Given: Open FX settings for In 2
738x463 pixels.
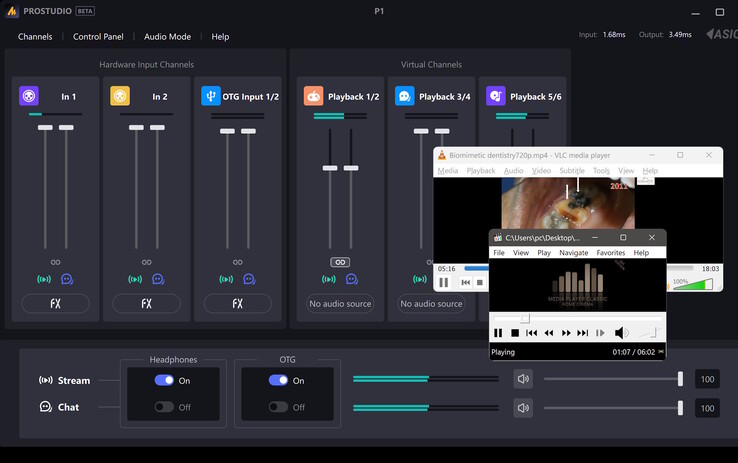Looking at the screenshot, I should [146, 303].
